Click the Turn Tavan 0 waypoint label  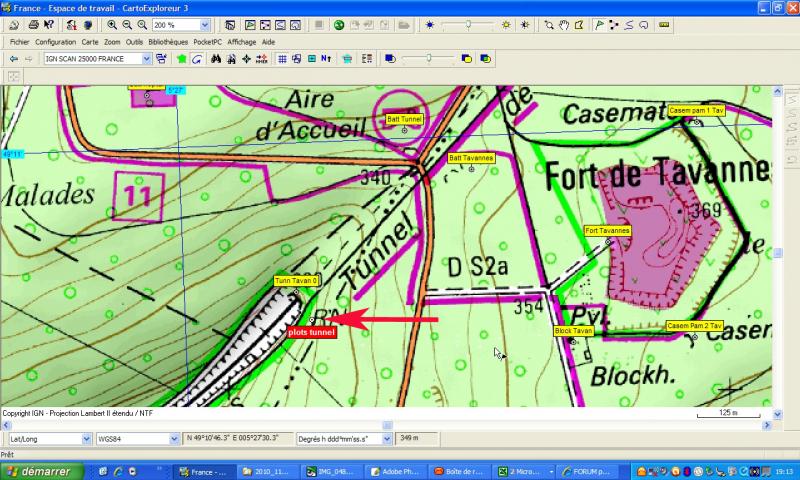click(296, 281)
